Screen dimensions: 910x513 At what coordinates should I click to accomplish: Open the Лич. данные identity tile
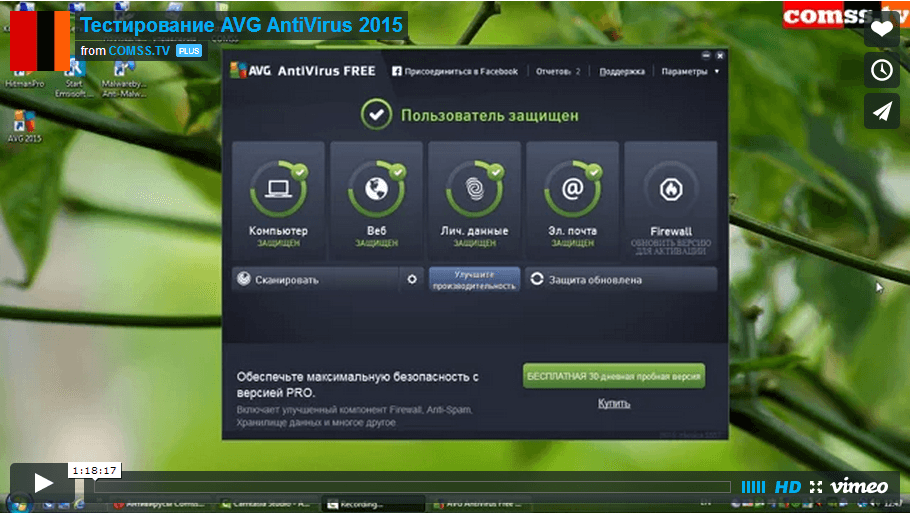click(x=474, y=201)
